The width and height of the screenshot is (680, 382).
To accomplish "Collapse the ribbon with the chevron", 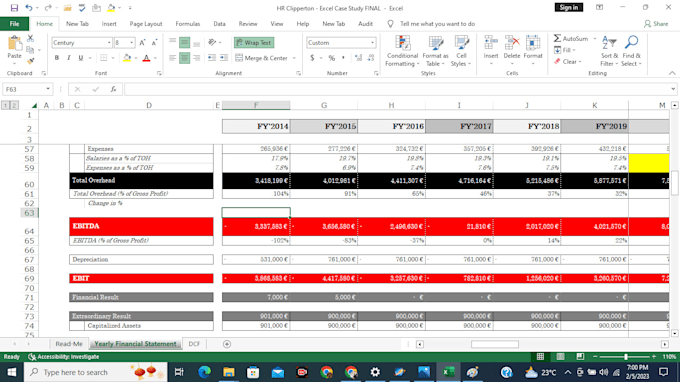I will pyautogui.click(x=672, y=73).
